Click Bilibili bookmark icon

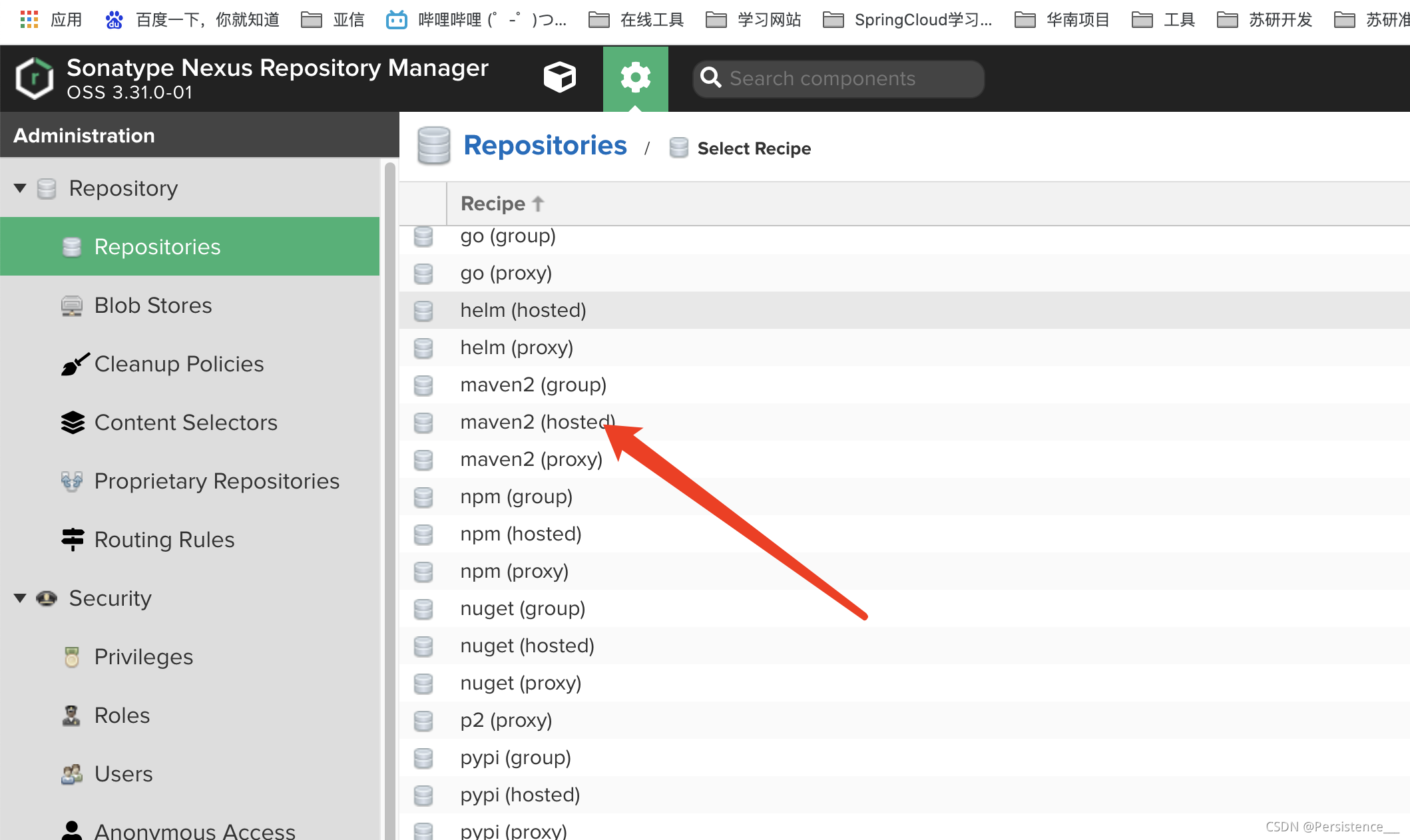[397, 20]
